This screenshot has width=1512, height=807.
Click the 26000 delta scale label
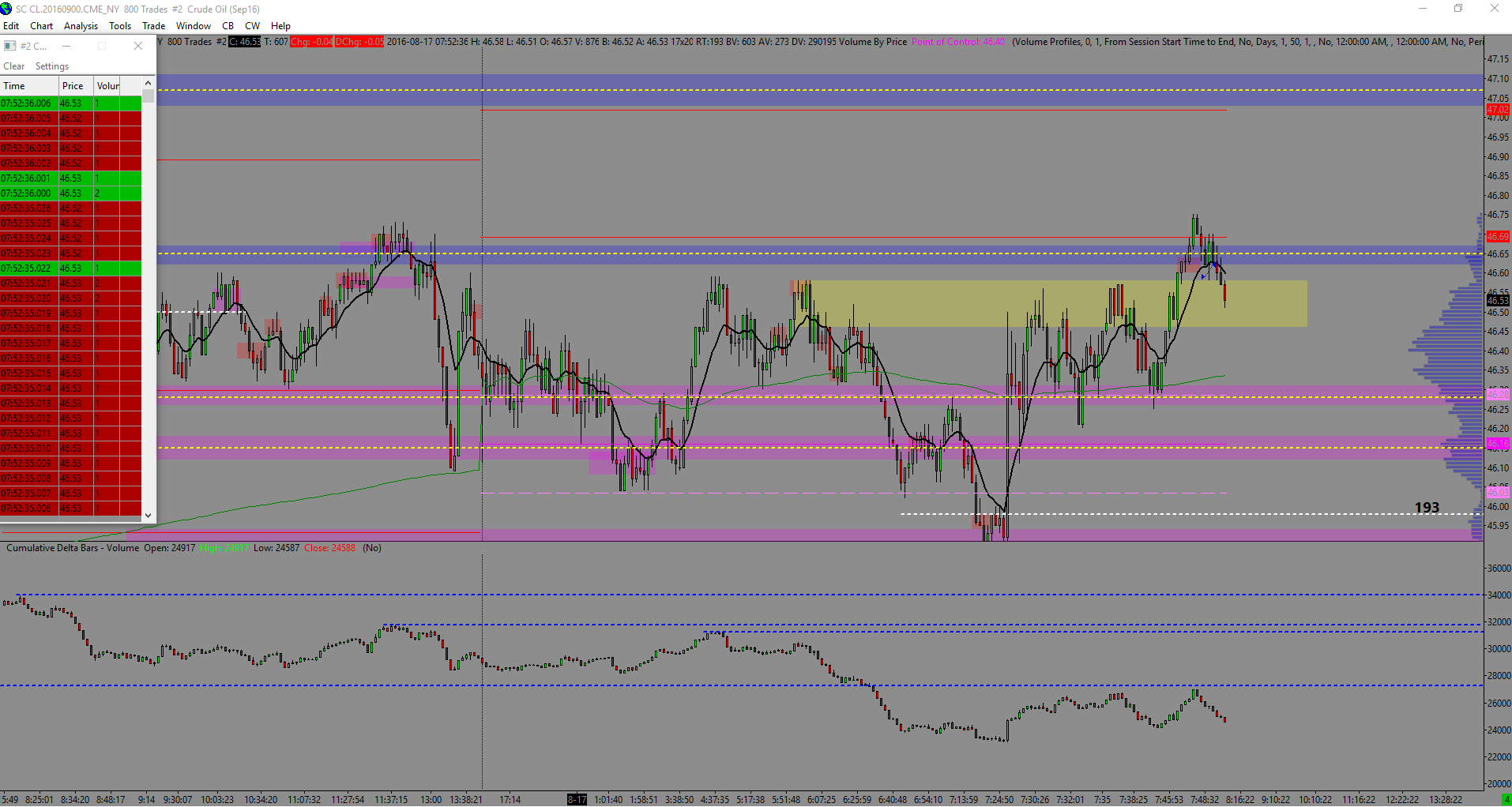1499,704
